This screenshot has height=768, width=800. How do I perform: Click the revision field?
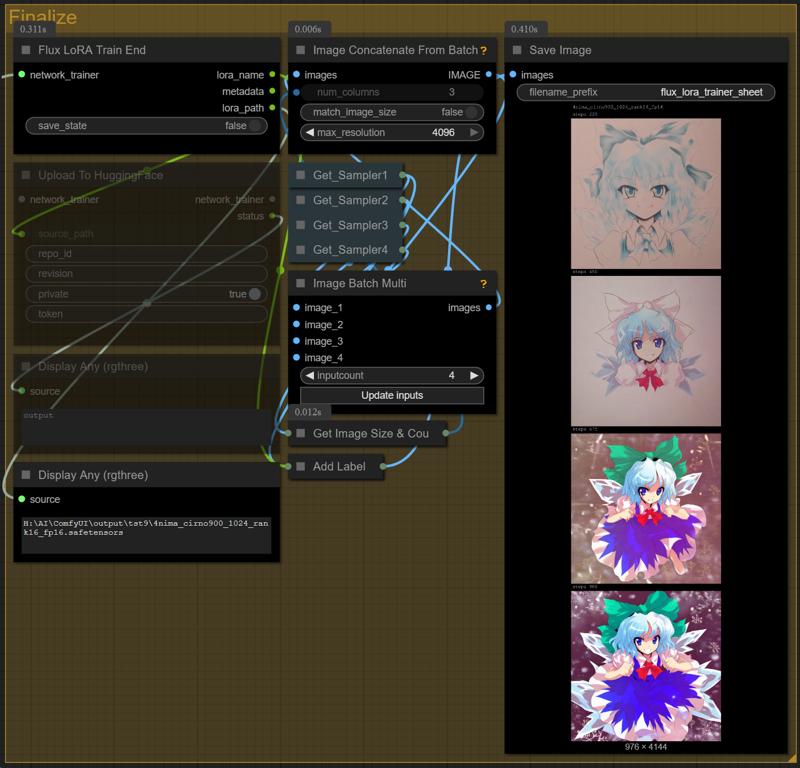pos(146,274)
